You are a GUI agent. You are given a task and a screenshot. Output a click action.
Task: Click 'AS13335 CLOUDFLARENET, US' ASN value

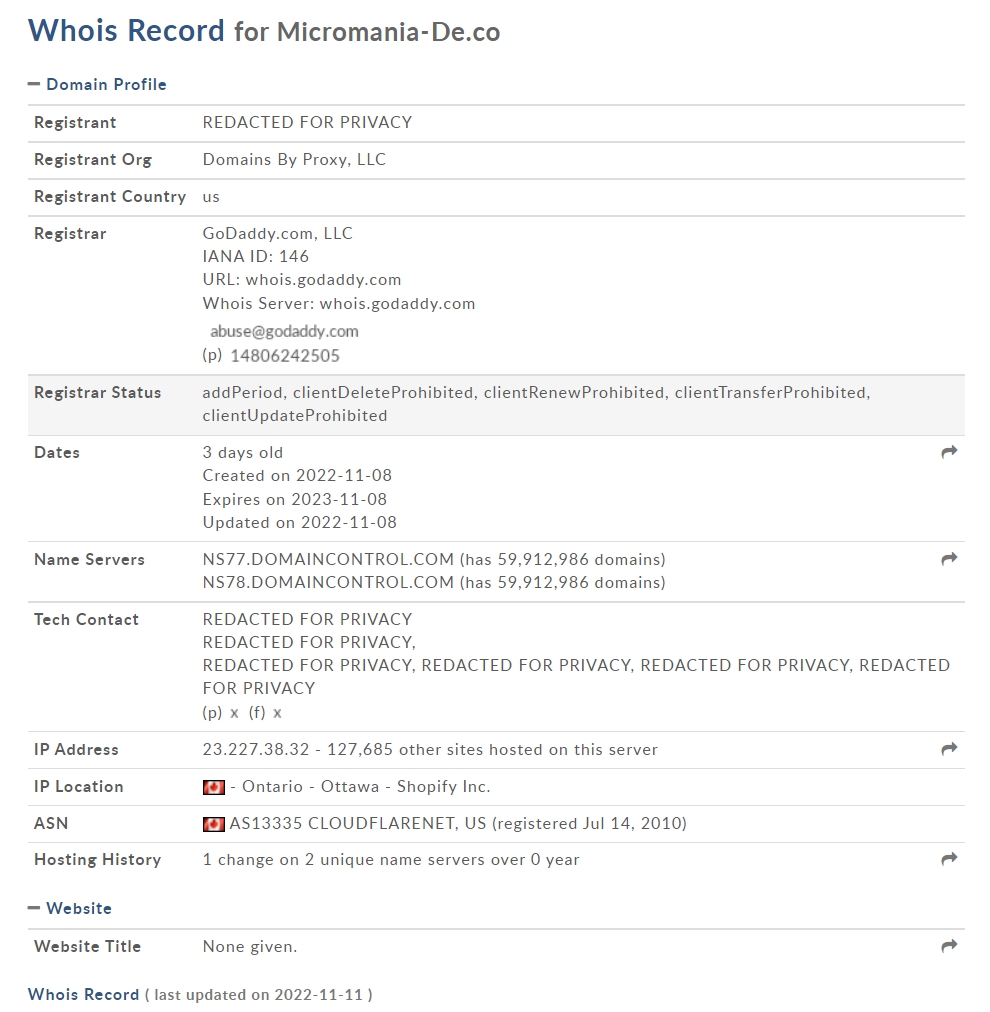click(x=358, y=824)
